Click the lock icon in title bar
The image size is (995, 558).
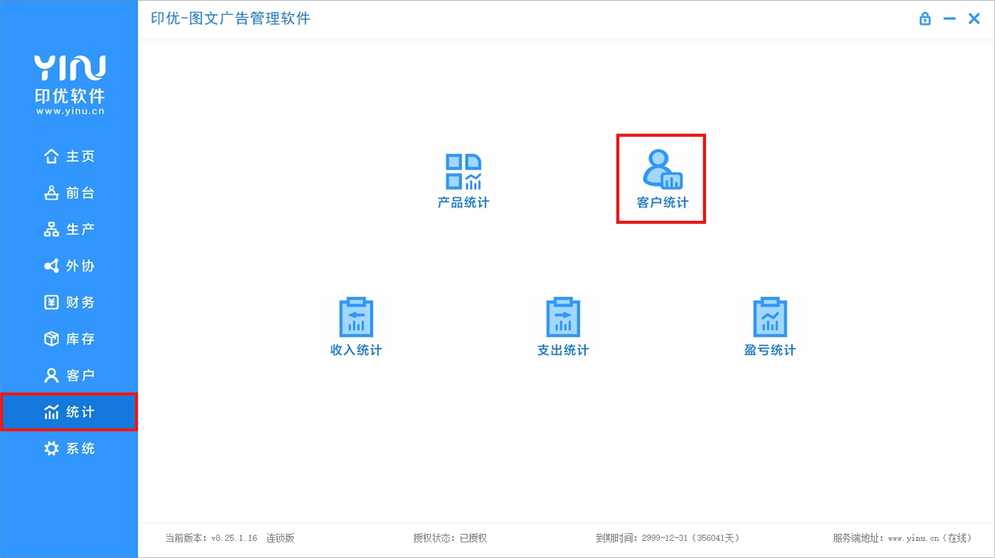(x=925, y=18)
